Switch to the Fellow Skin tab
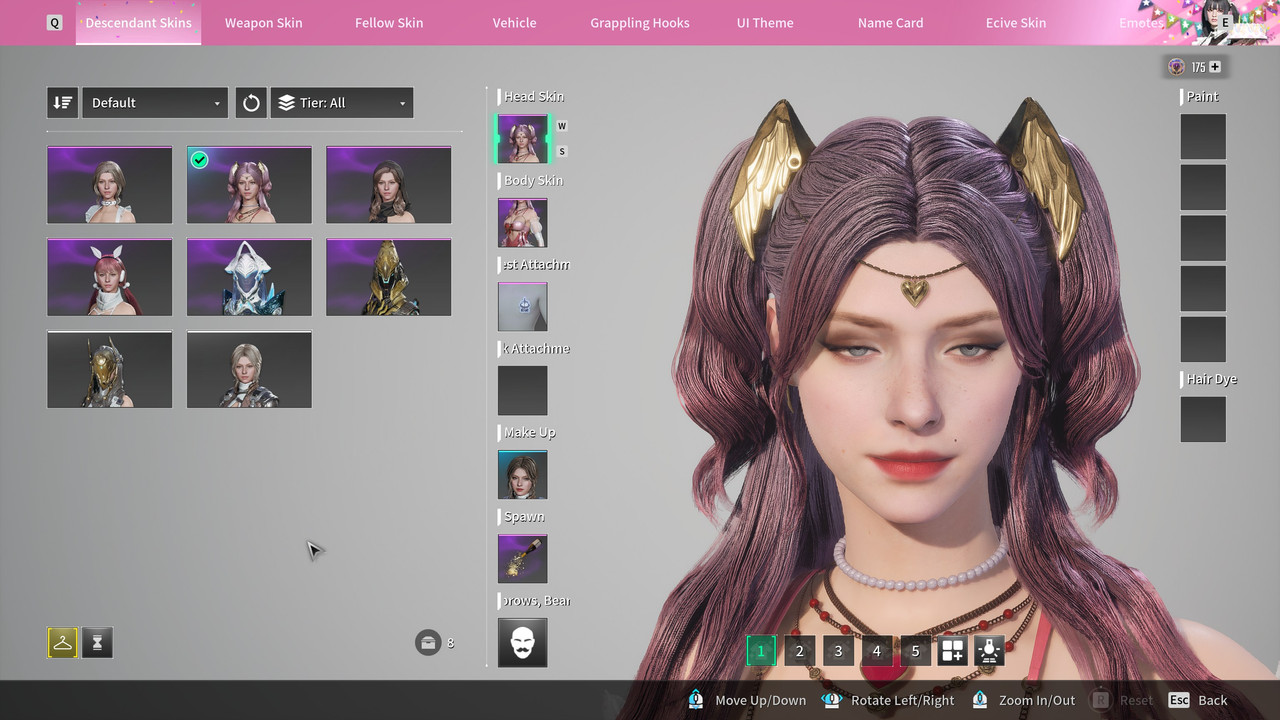 (x=389, y=22)
